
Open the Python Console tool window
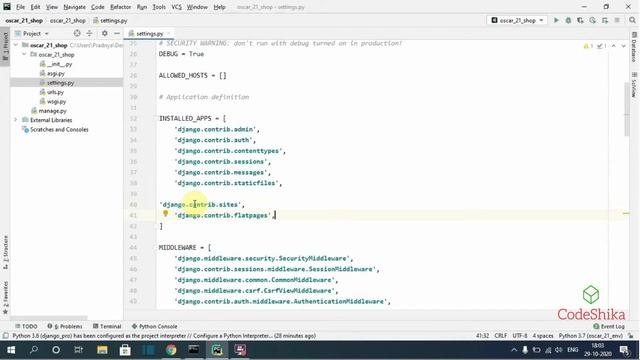155,326
